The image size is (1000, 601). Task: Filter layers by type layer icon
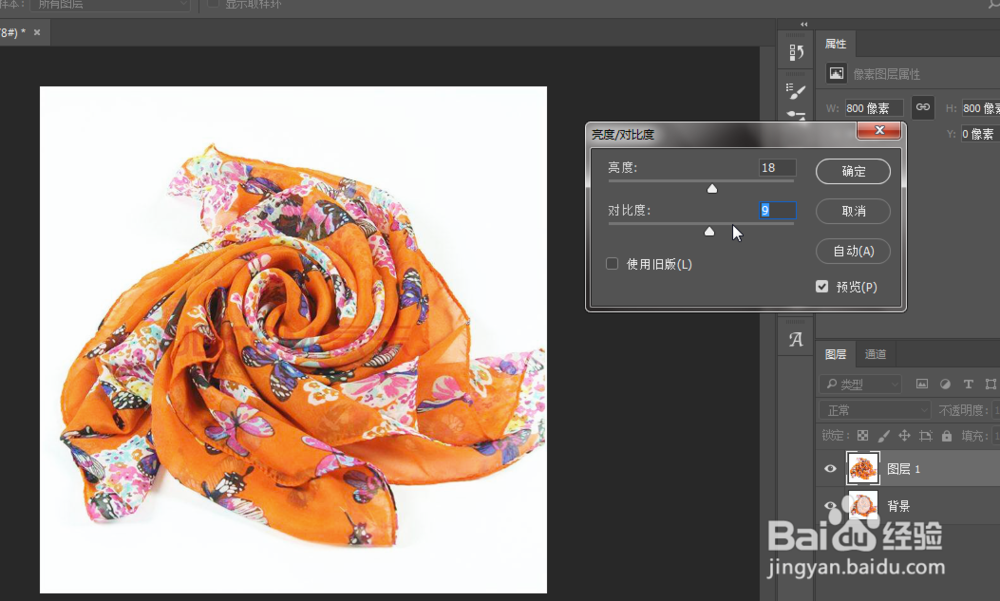point(968,384)
